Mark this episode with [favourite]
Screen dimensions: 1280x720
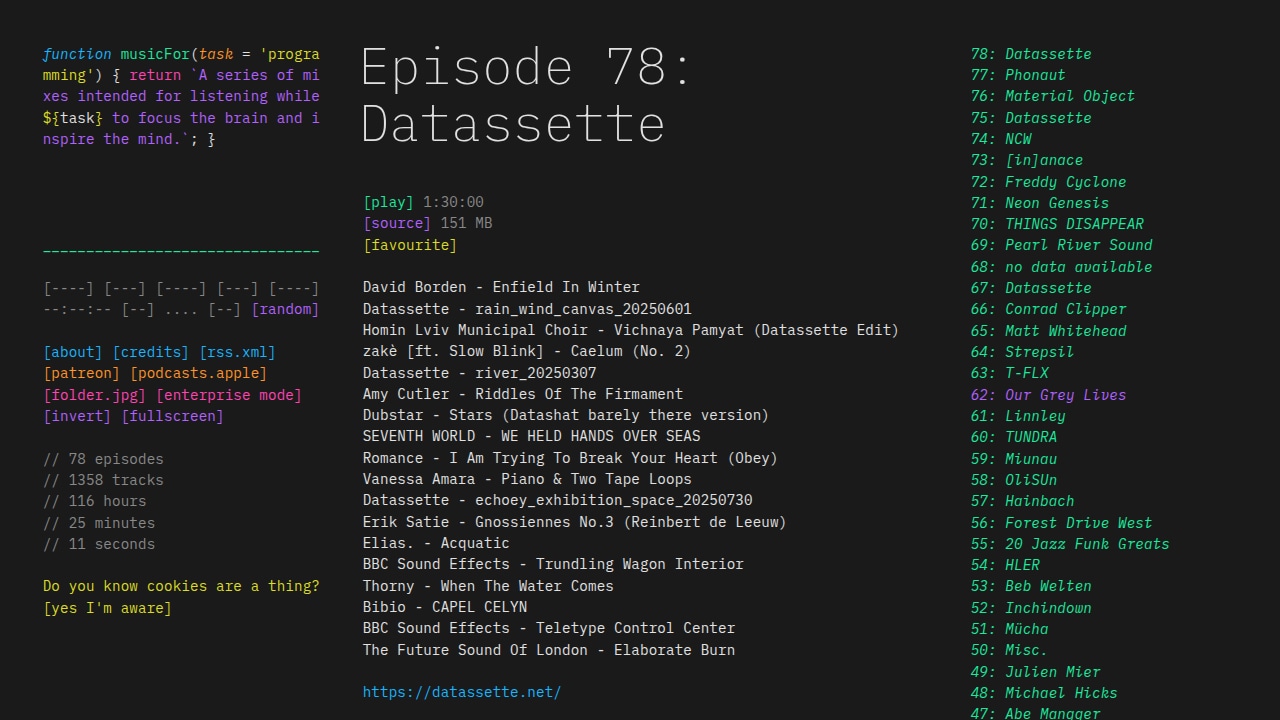[410, 245]
